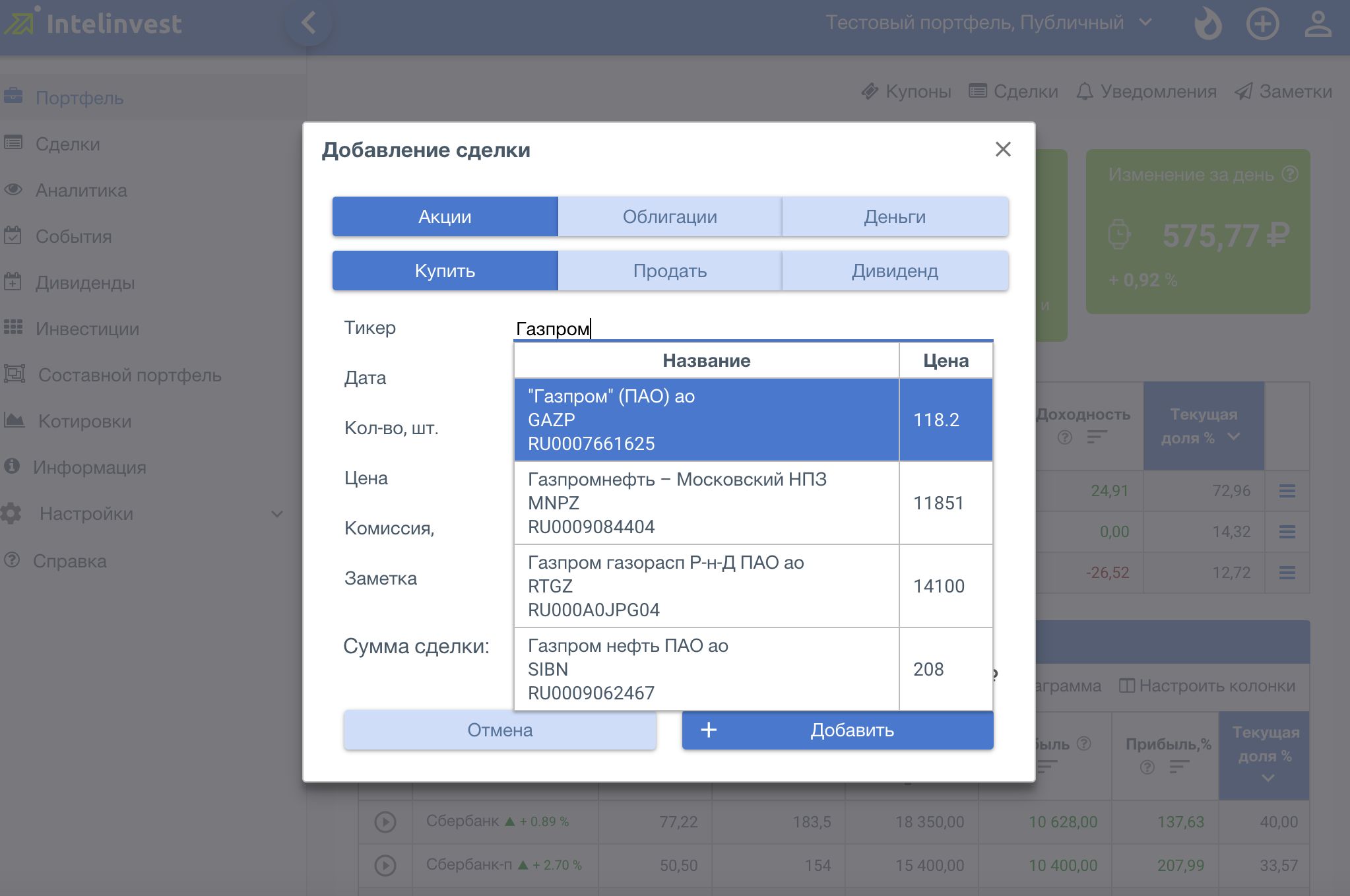Click the Intelinvest logo icon

pos(20,22)
